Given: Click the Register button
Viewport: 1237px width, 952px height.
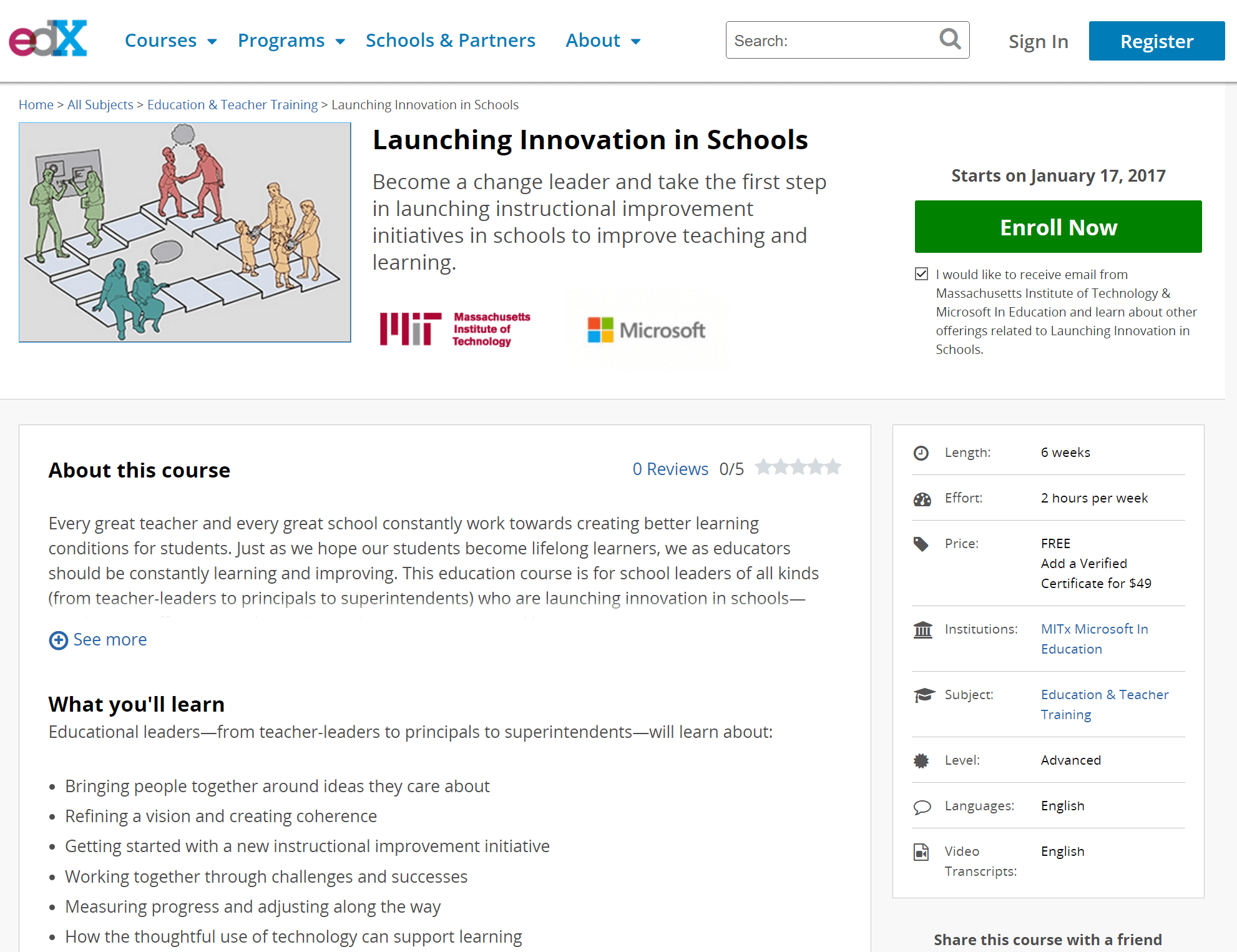Looking at the screenshot, I should 1156,41.
